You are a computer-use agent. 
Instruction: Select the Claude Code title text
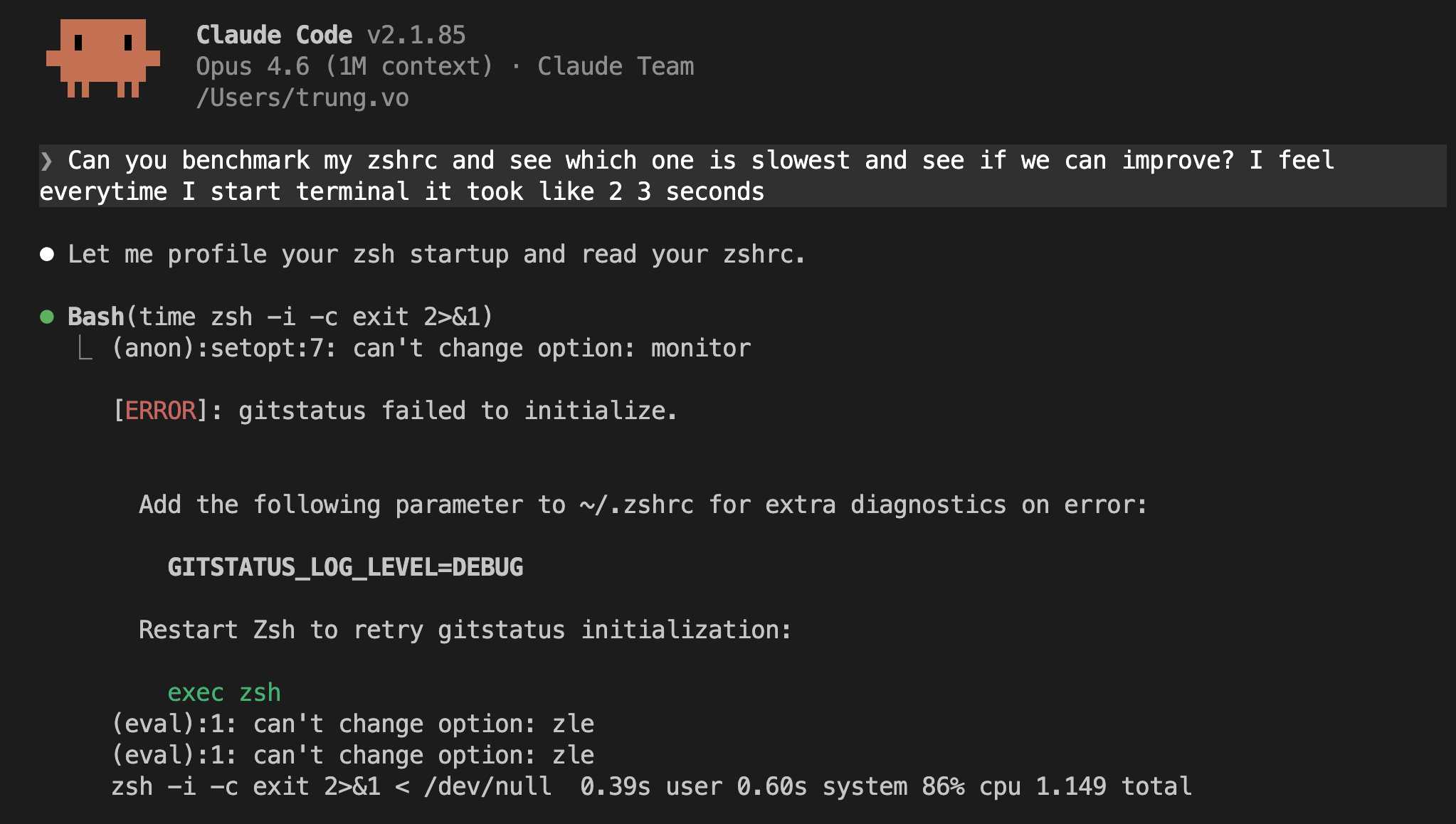click(x=274, y=35)
